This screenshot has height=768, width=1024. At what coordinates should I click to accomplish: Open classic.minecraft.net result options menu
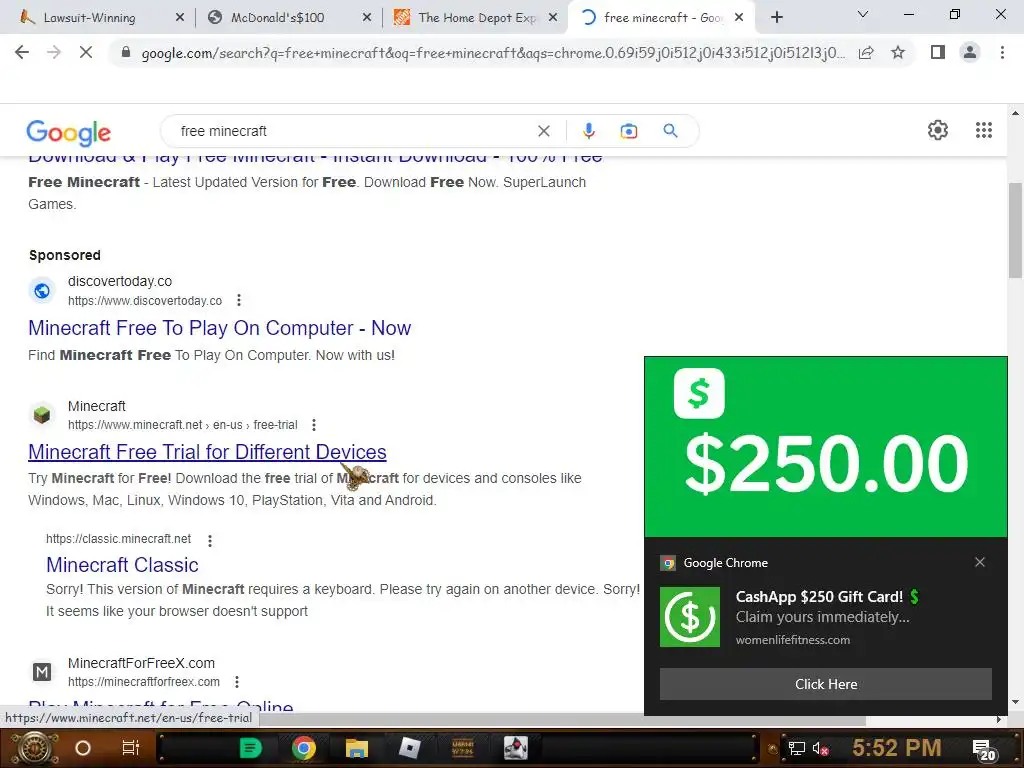[210, 540]
